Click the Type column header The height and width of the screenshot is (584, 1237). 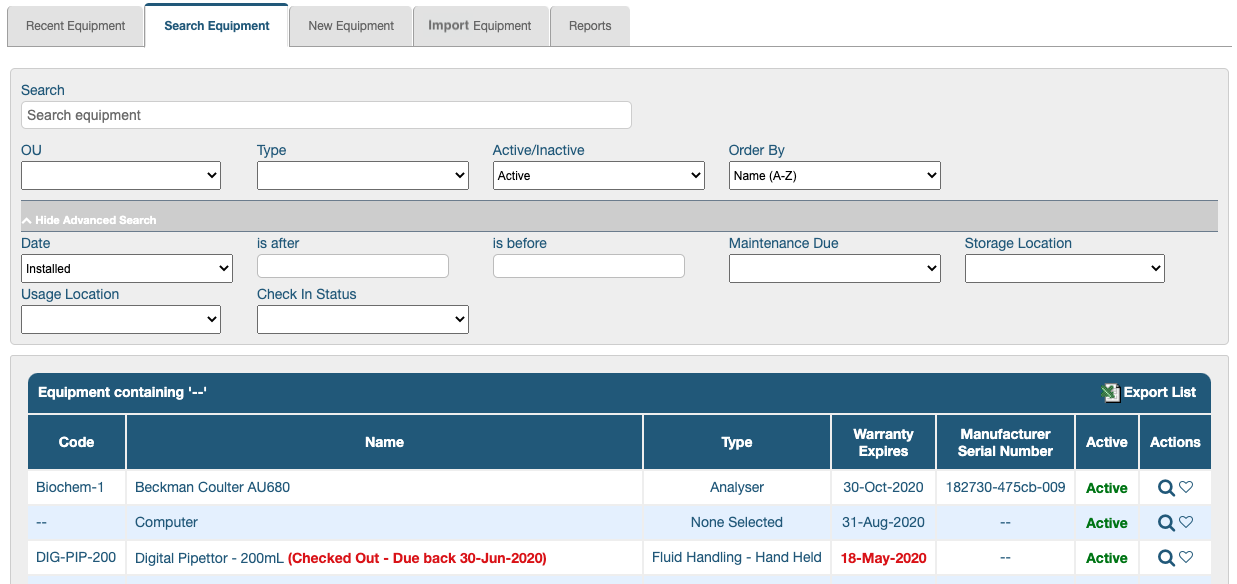tap(737, 442)
